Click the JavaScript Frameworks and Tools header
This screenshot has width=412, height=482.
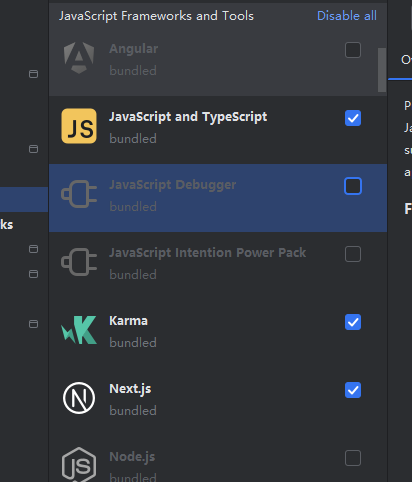tap(156, 16)
